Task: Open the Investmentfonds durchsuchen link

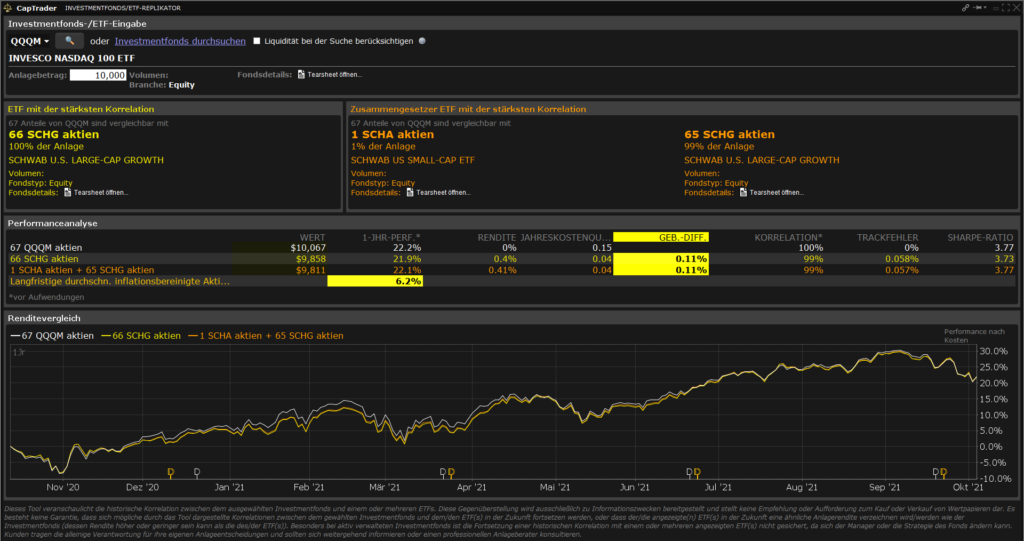Action: pos(180,41)
